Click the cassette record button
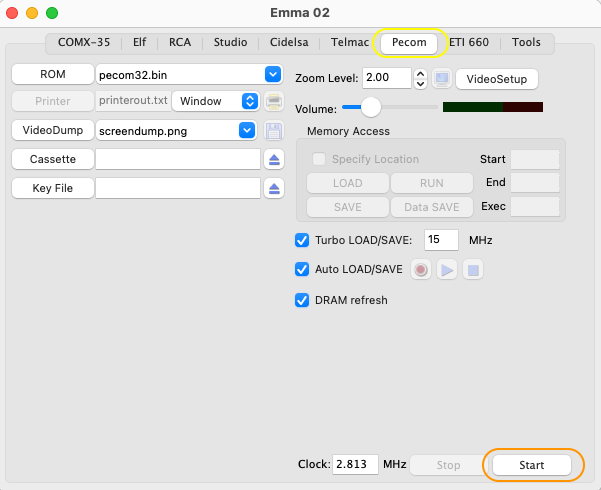 click(421, 270)
